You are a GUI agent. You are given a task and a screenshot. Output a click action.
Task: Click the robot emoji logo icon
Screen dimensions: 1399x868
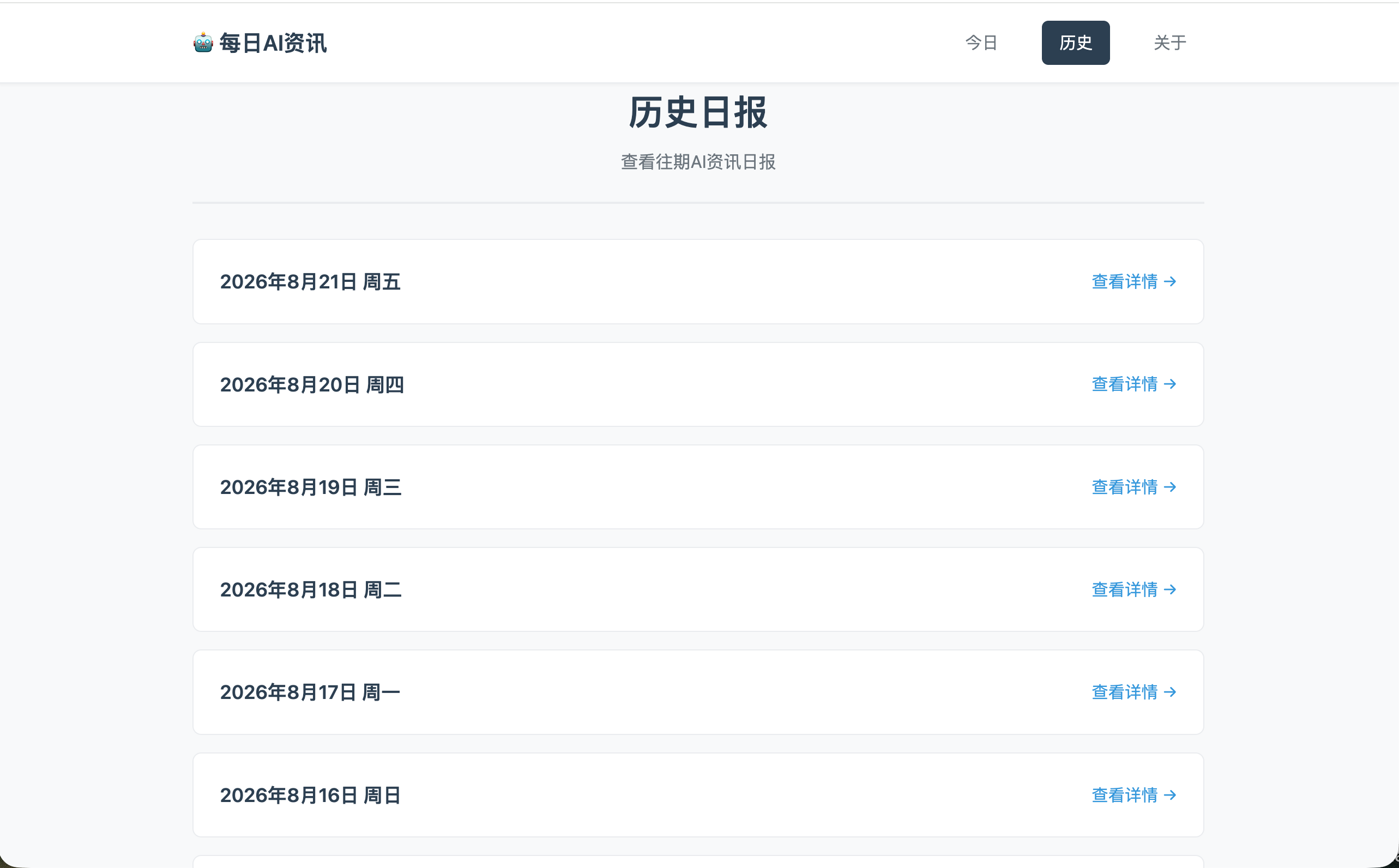[203, 43]
